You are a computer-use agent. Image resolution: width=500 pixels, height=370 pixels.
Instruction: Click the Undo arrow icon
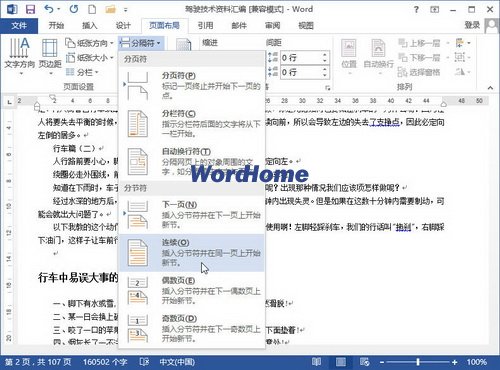(49, 9)
